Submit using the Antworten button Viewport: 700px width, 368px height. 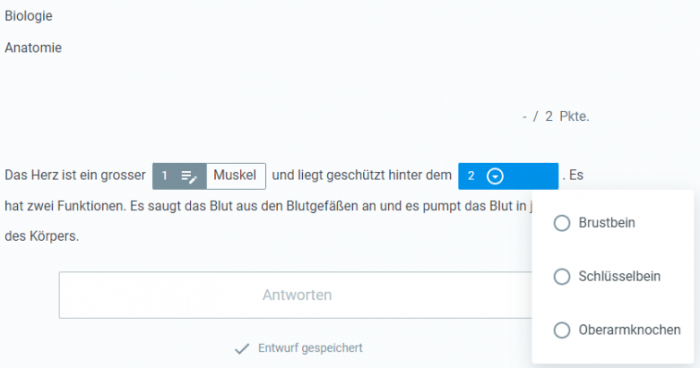[297, 295]
